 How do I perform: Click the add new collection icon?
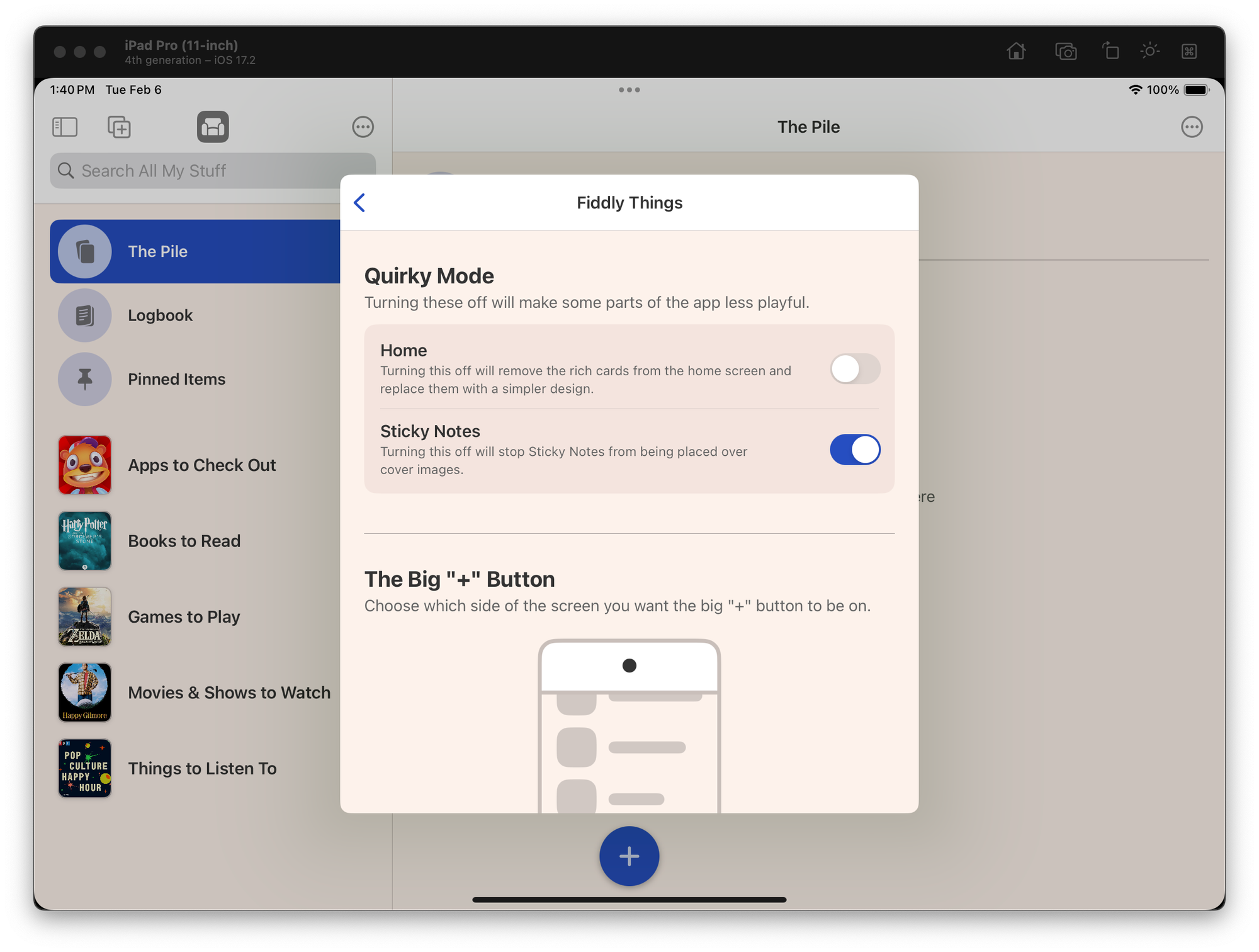pyautogui.click(x=119, y=127)
